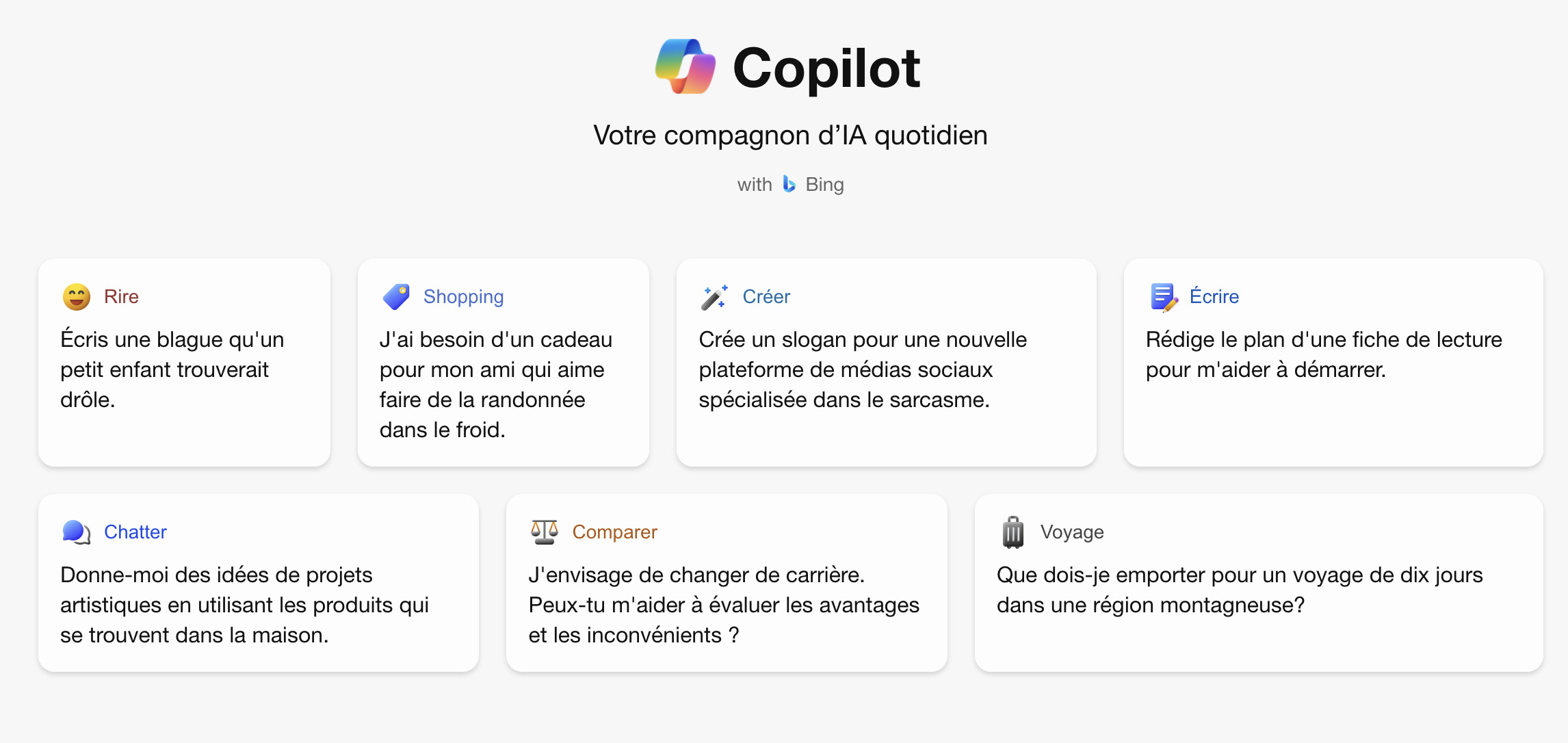Screen dimensions: 1568x743
Task: Click the speech bubbles Chatter icon
Action: (x=77, y=532)
